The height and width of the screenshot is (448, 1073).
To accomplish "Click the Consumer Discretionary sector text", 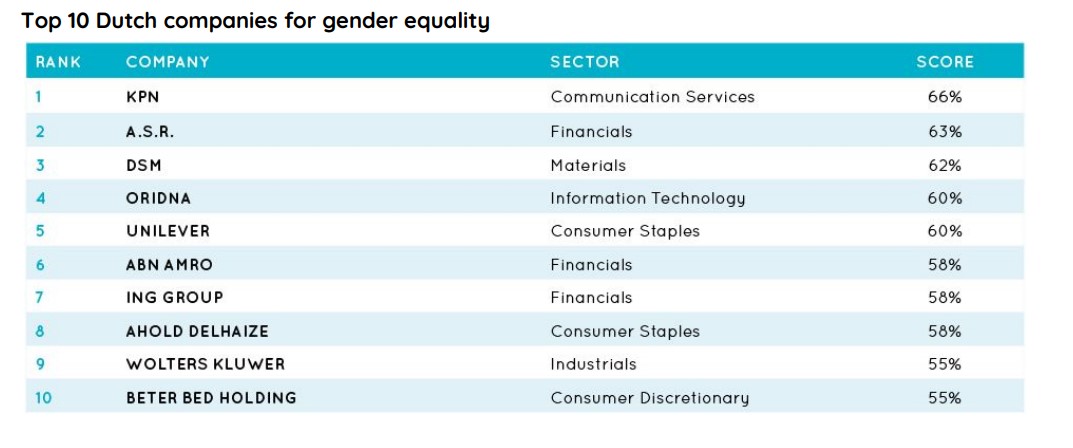I will pos(649,398).
